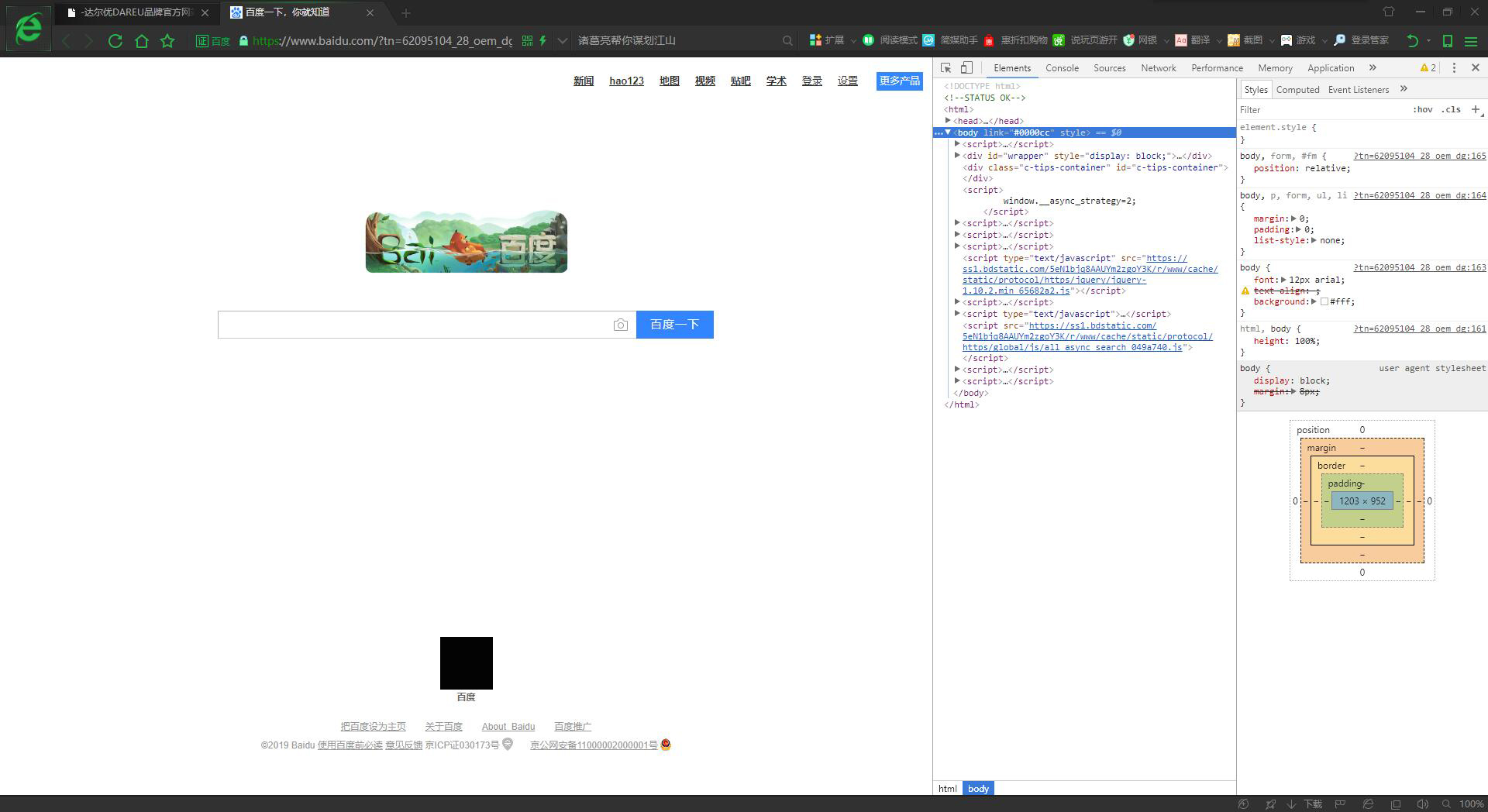Switch to the Console tab
The width and height of the screenshot is (1488, 812).
click(1062, 68)
